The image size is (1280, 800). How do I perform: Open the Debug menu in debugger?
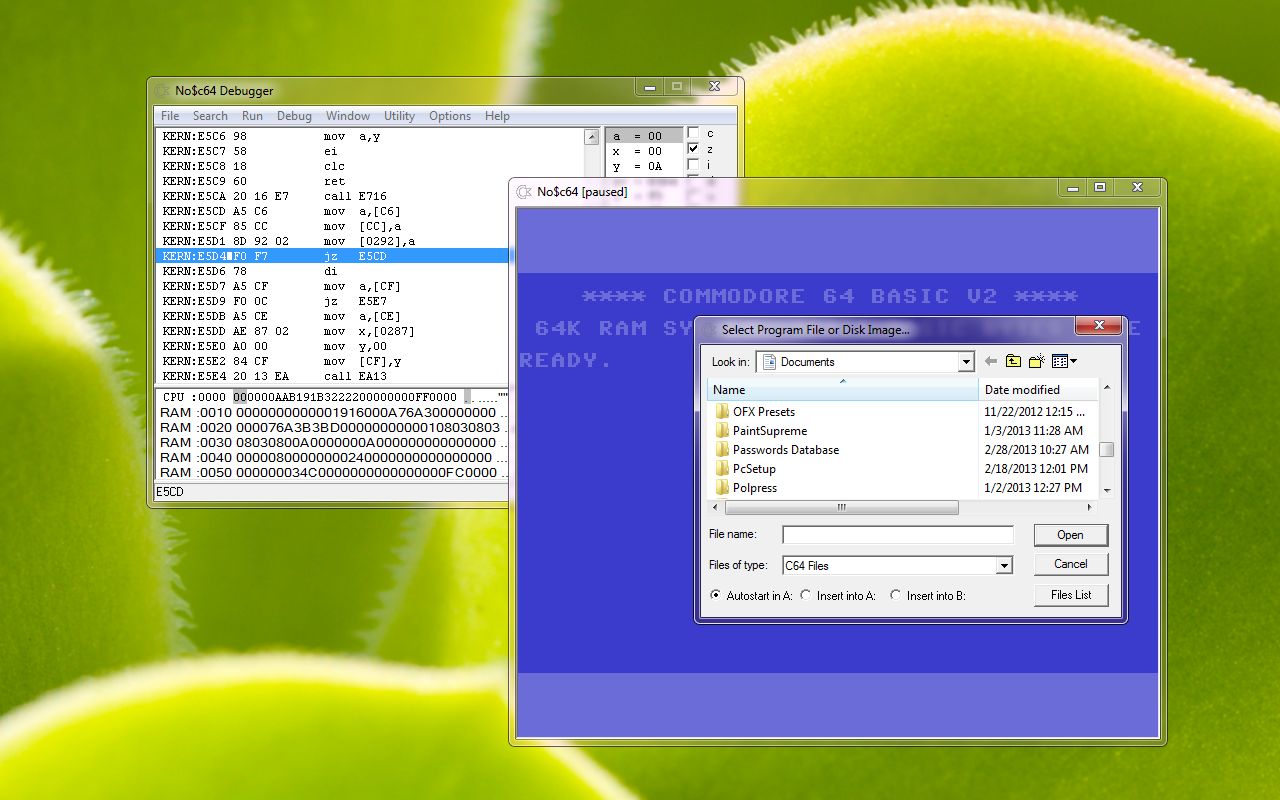294,116
